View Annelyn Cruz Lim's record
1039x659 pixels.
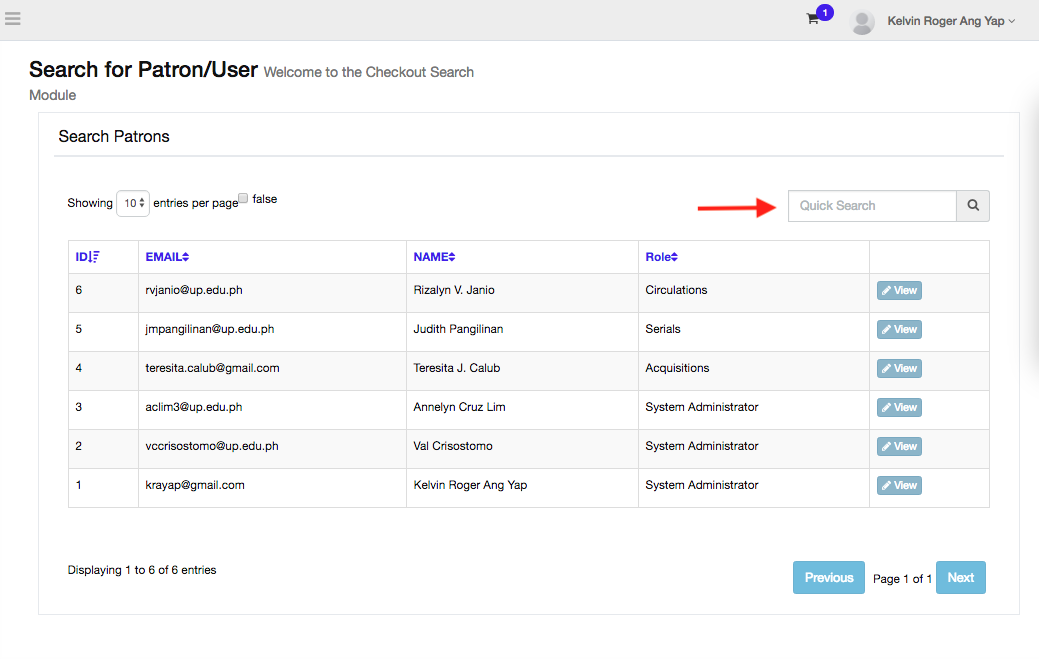[x=899, y=407]
